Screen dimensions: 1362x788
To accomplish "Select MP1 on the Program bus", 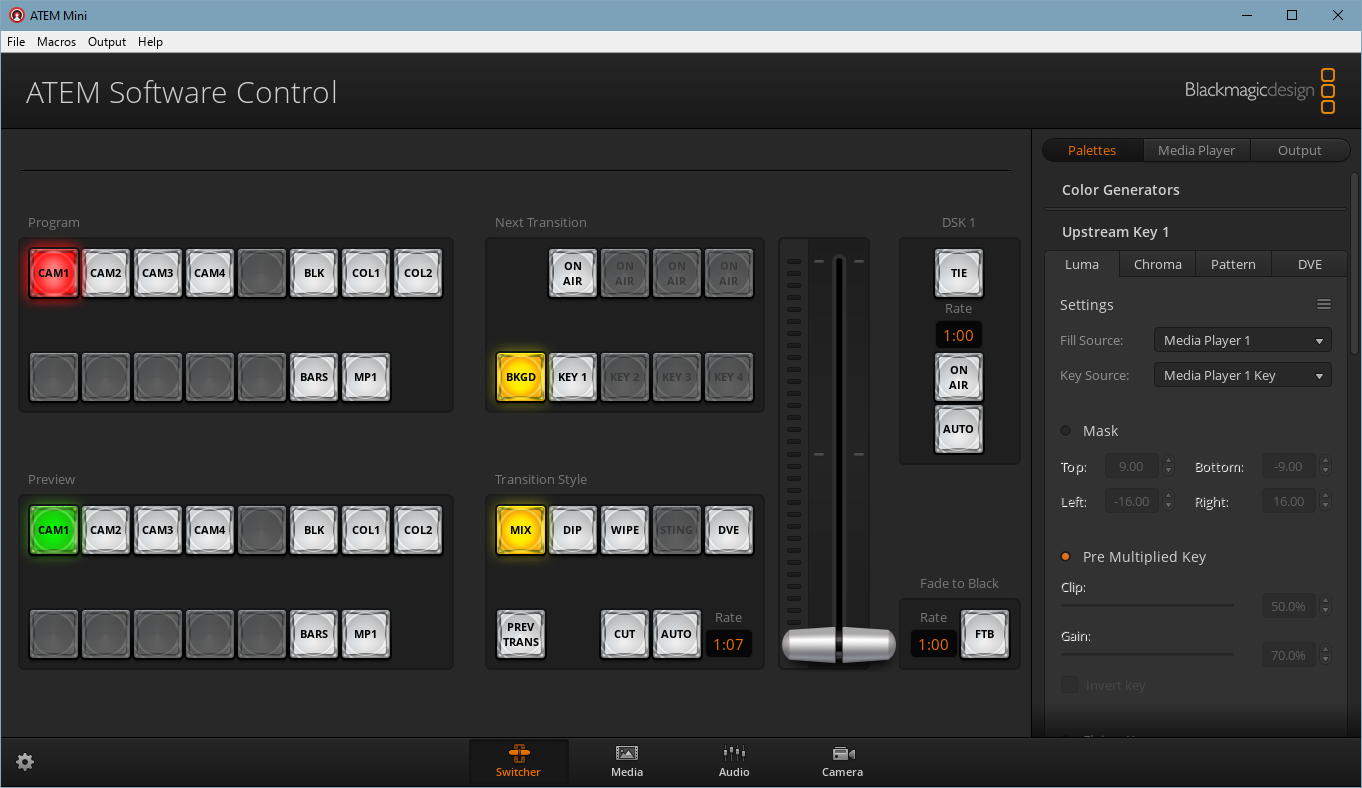I will (366, 377).
